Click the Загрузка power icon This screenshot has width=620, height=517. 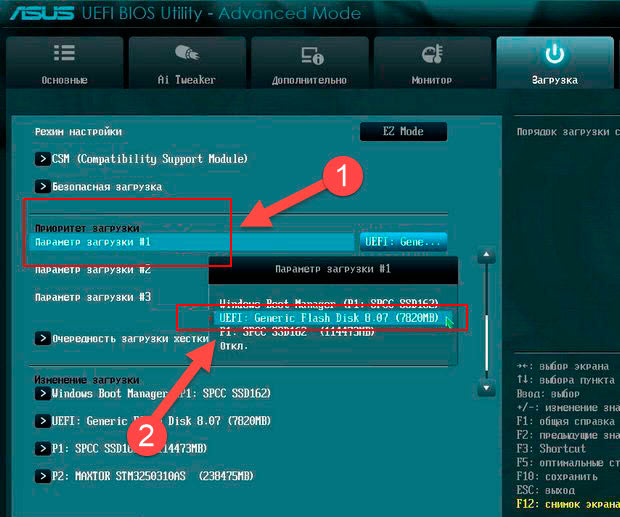(554, 54)
